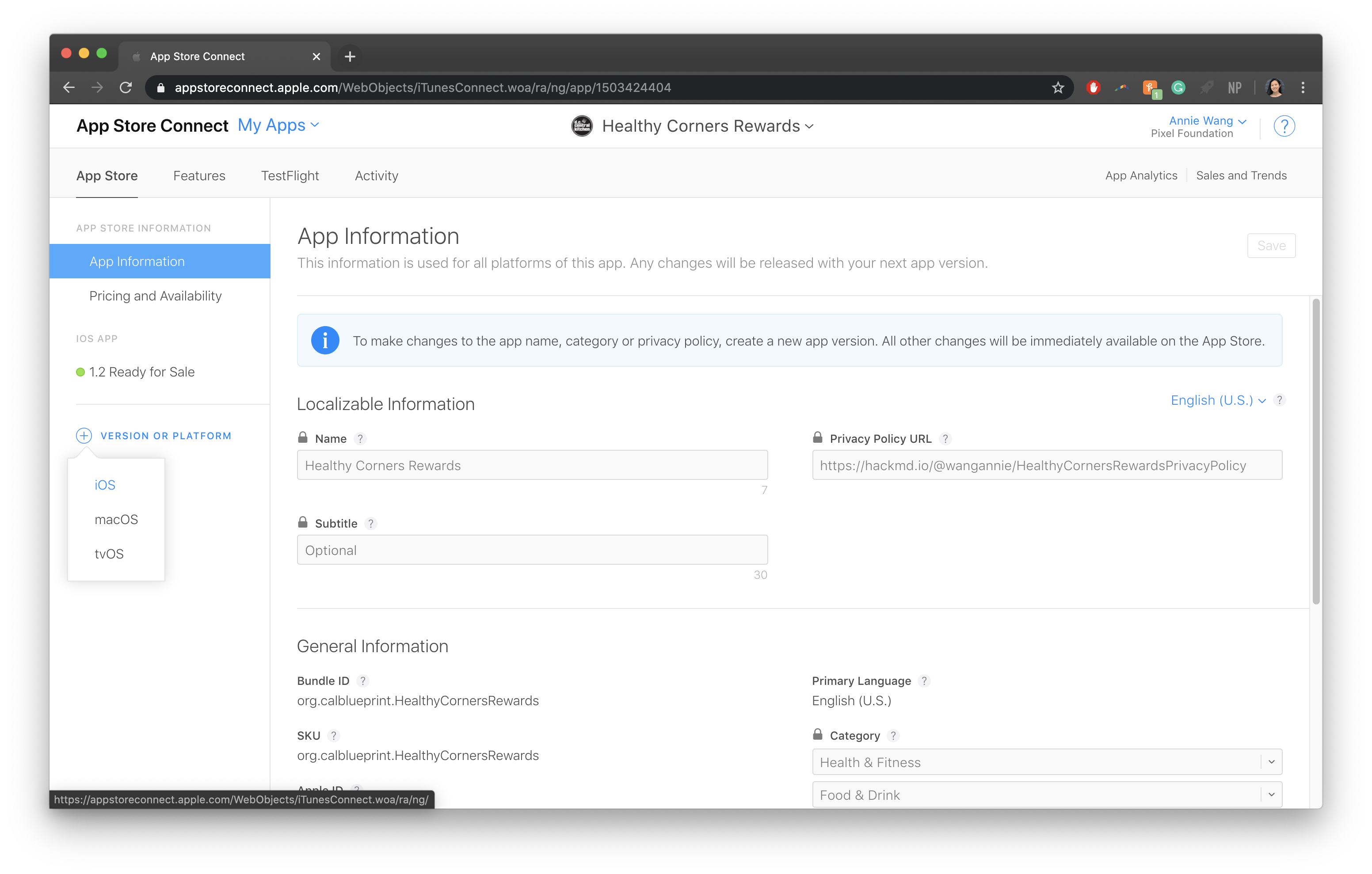Image resolution: width=1372 pixels, height=874 pixels.
Task: Click the profile avatar icon in toolbar
Action: [1275, 87]
